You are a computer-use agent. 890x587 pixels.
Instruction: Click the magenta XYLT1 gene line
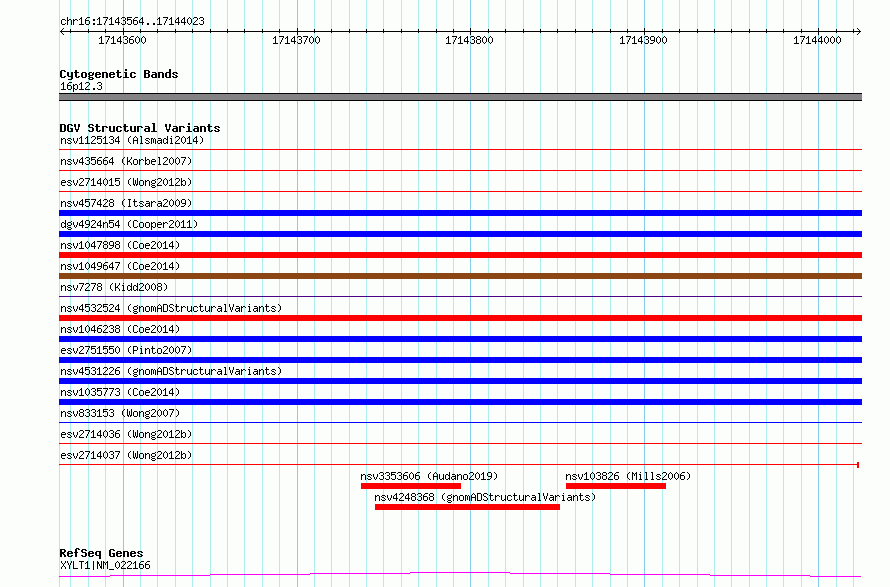click(x=460, y=574)
